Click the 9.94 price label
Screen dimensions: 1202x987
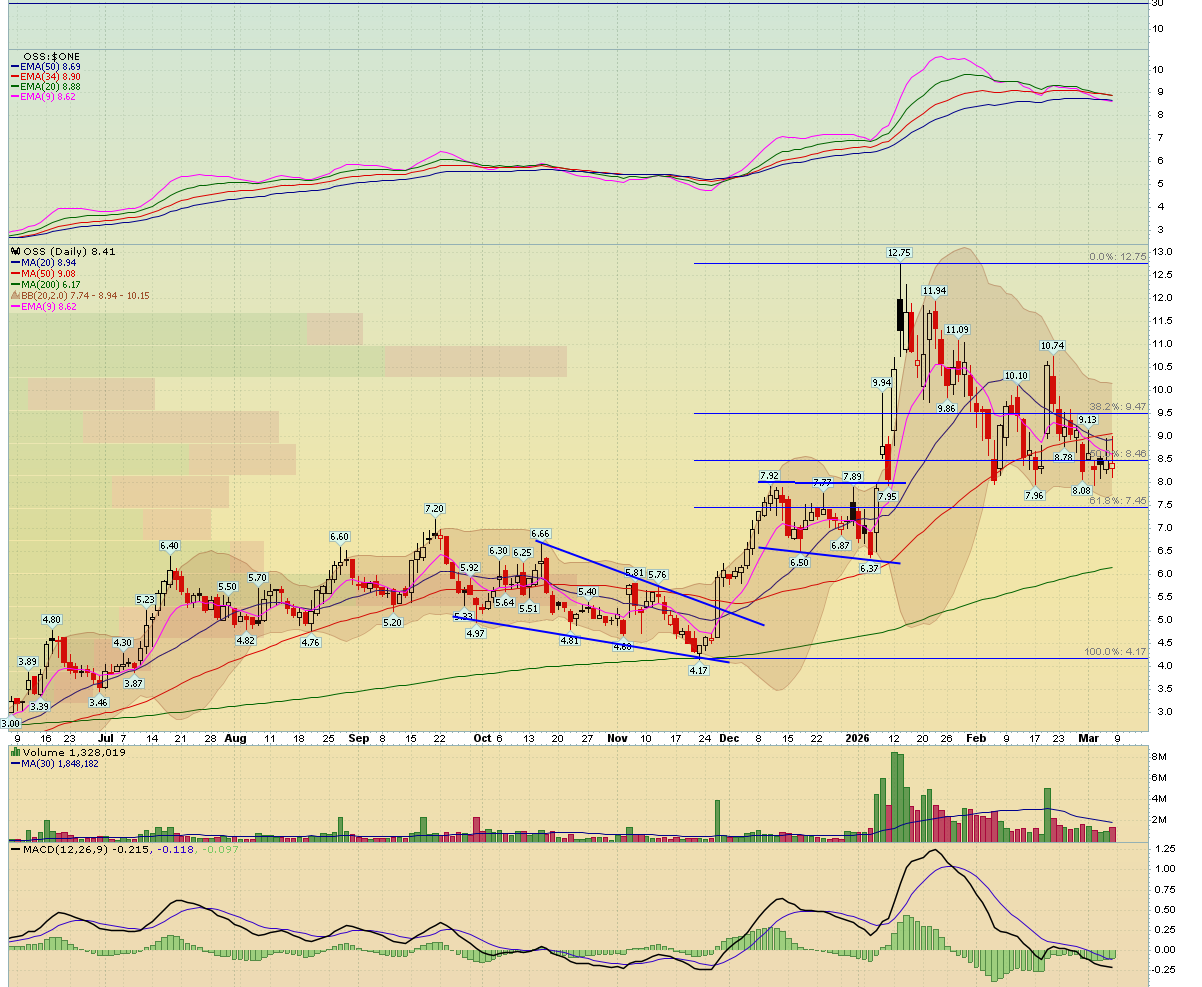point(882,383)
